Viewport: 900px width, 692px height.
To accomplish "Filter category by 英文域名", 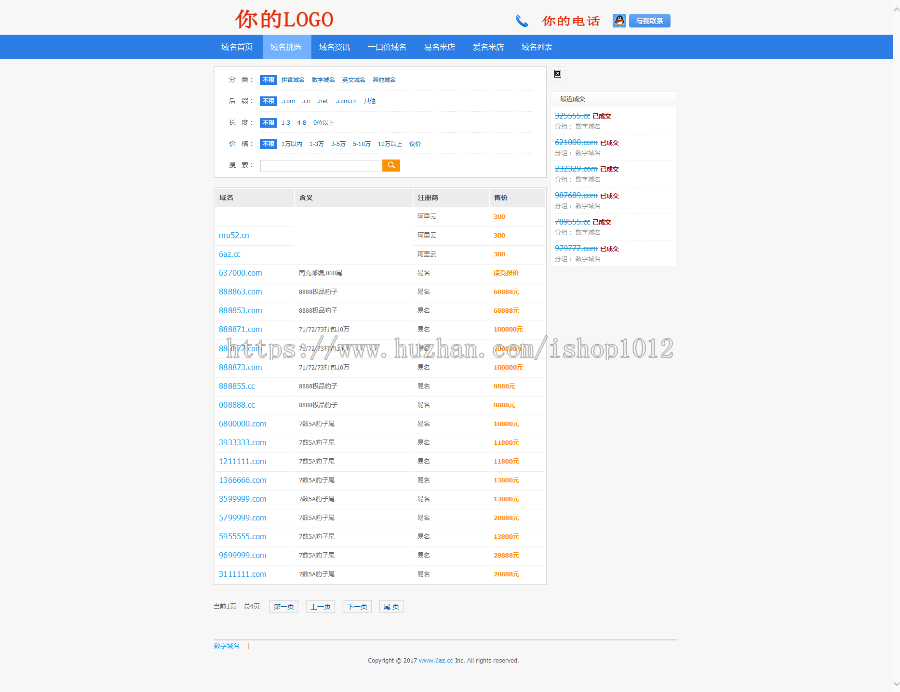I will 354,80.
